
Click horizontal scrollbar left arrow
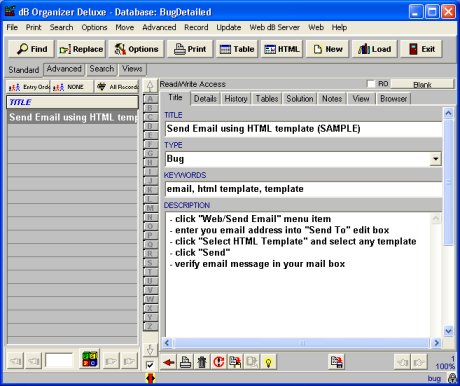tap(167, 343)
